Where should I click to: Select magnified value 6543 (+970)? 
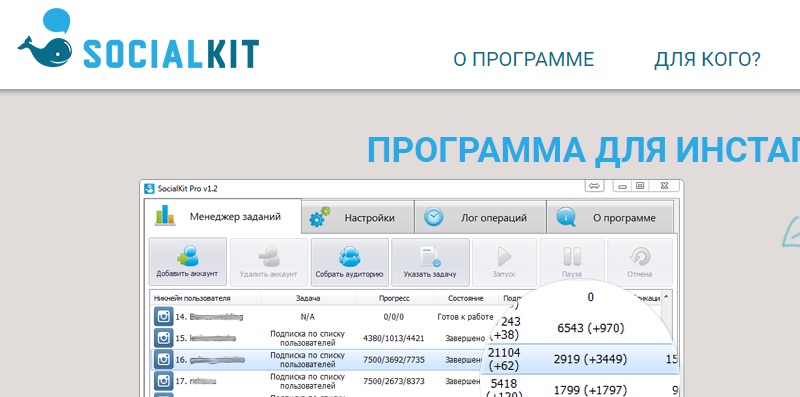point(590,328)
